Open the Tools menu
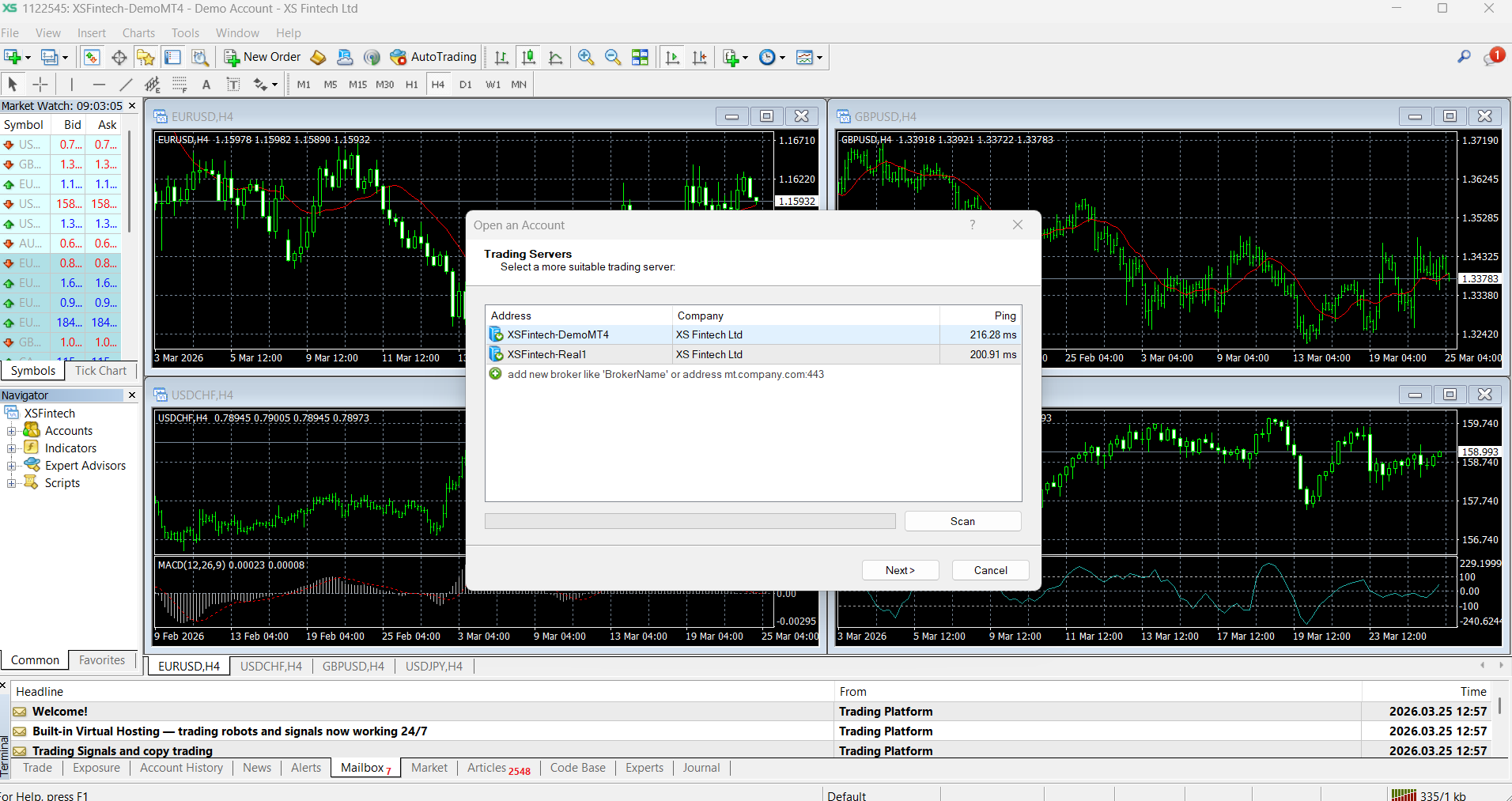 [x=185, y=33]
